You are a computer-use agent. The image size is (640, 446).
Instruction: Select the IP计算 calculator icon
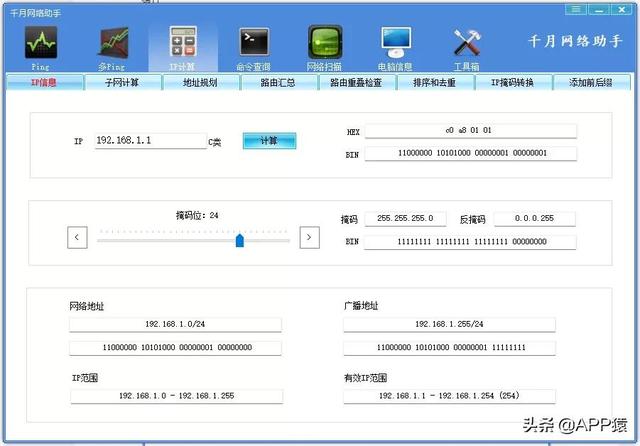click(182, 46)
